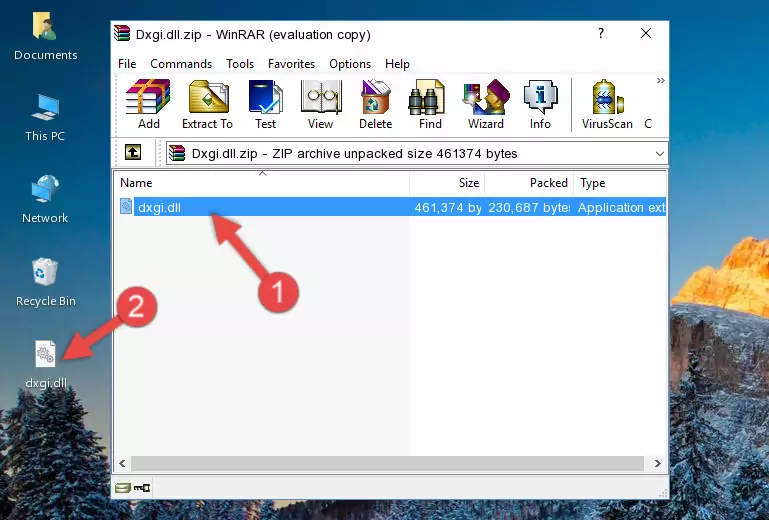Run the Test archive tool
Viewport: 769px width, 520px height.
265,104
